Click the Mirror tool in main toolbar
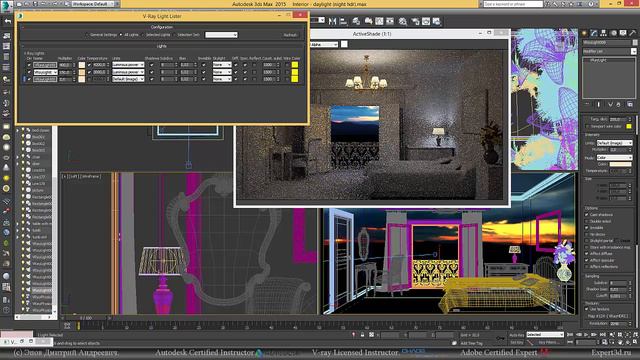Viewport: 640px width, 360px height. 332,21
